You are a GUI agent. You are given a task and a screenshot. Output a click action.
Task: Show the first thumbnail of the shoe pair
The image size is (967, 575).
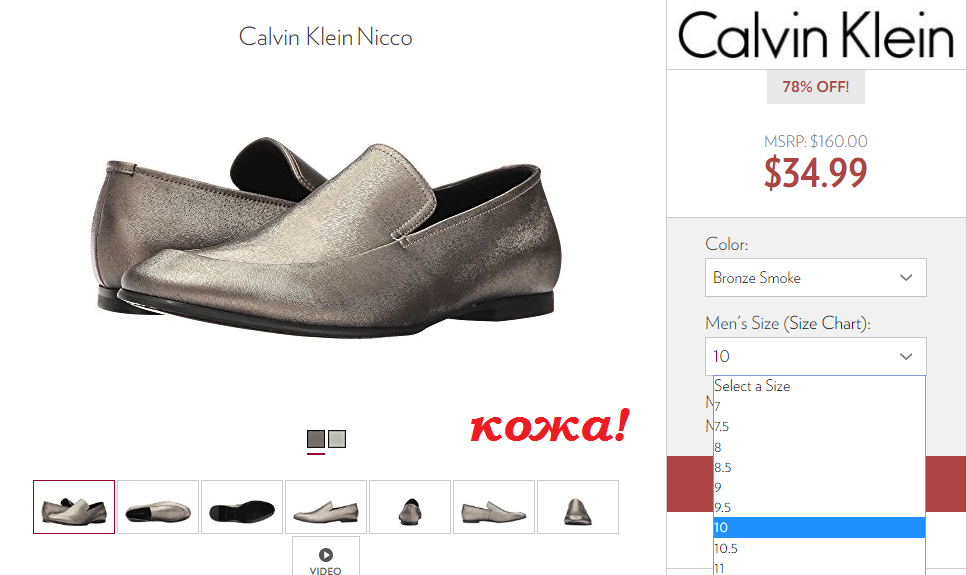point(74,507)
